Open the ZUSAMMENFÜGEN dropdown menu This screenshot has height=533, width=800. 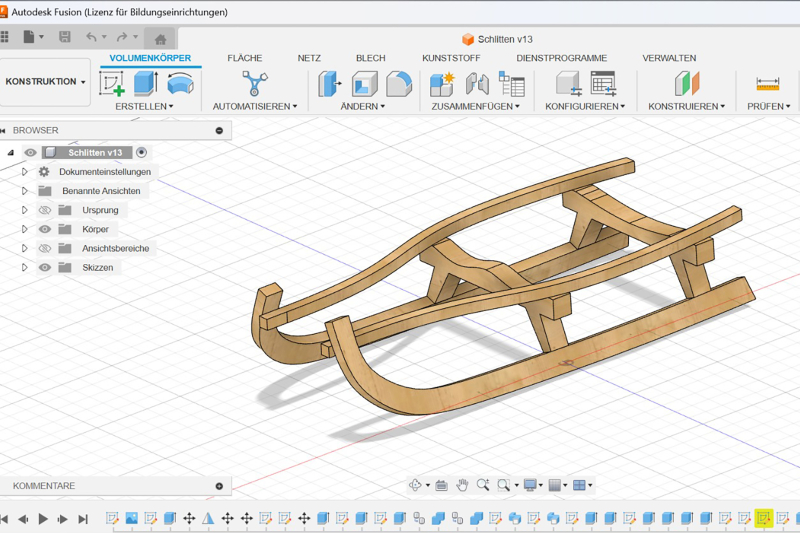pos(476,106)
